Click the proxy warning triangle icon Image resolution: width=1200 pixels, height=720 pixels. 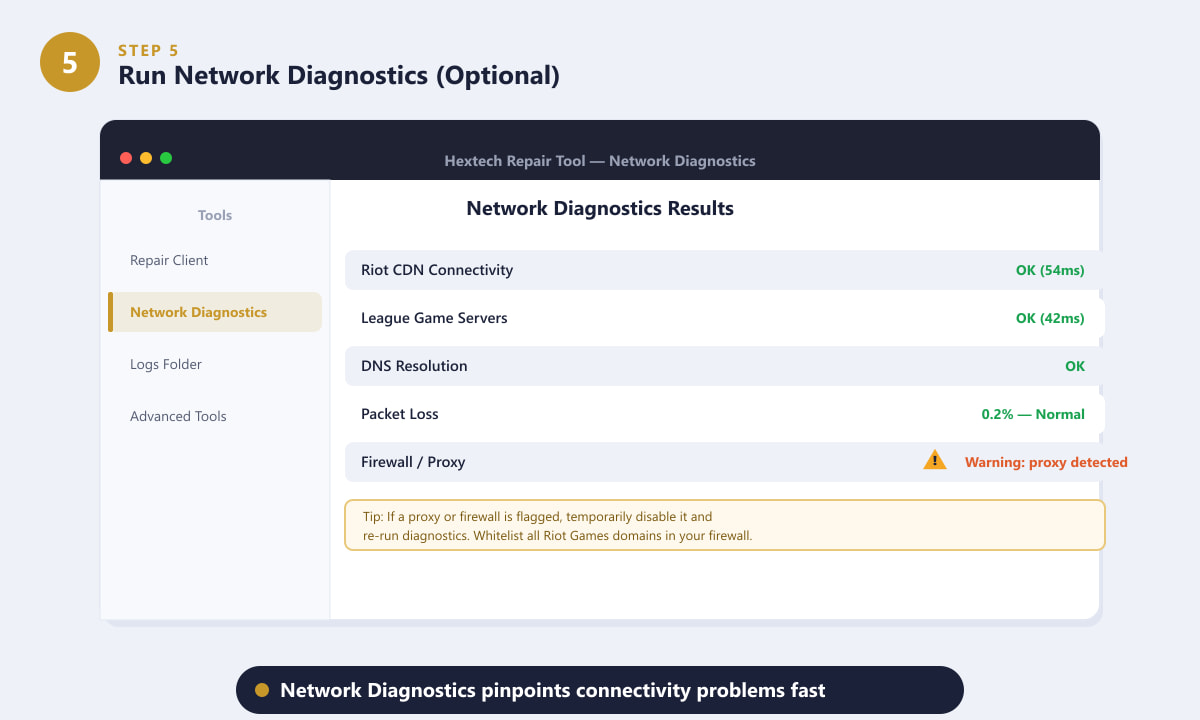coord(935,460)
